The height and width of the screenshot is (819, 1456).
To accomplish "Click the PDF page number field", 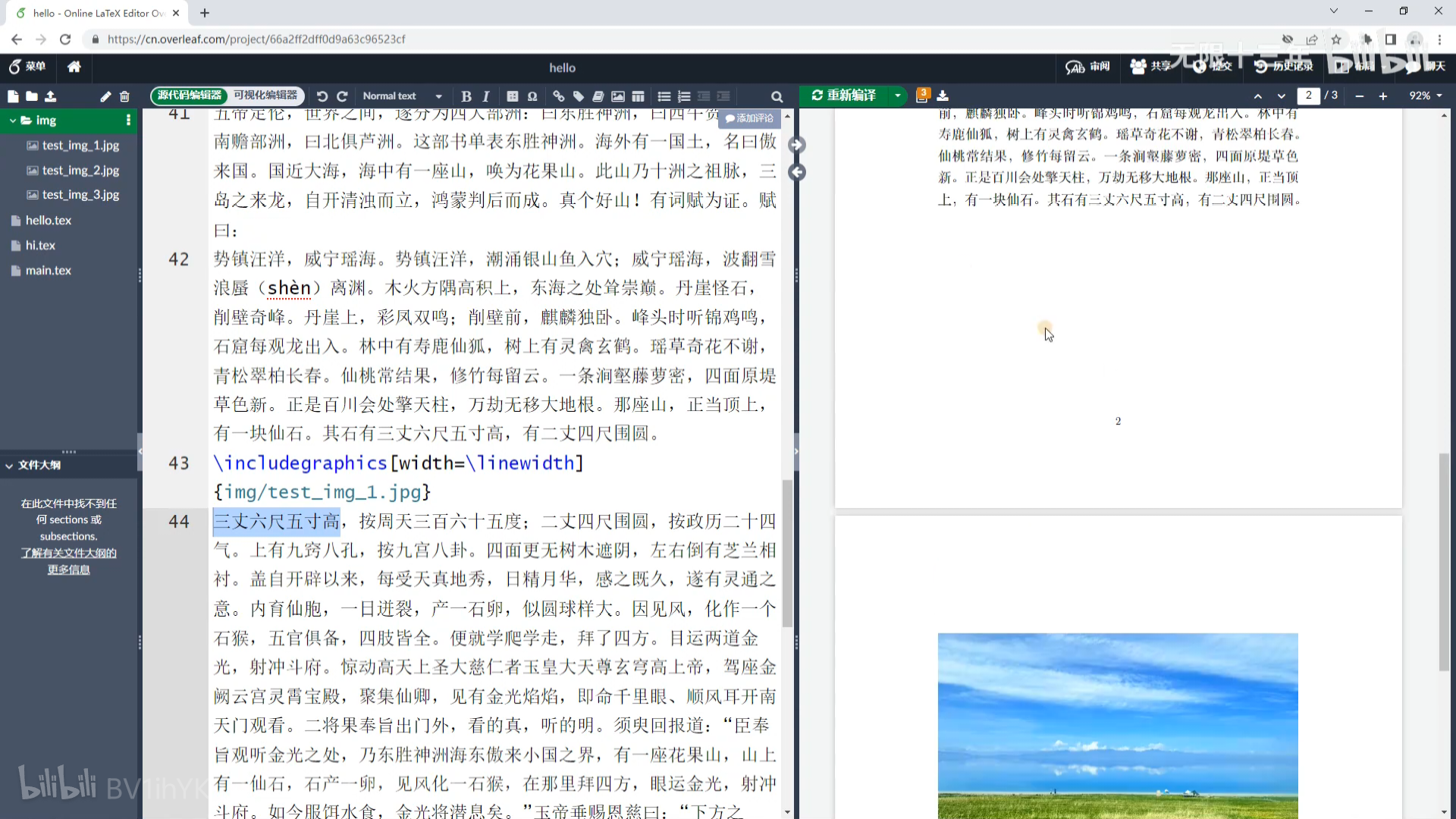I will click(1308, 96).
